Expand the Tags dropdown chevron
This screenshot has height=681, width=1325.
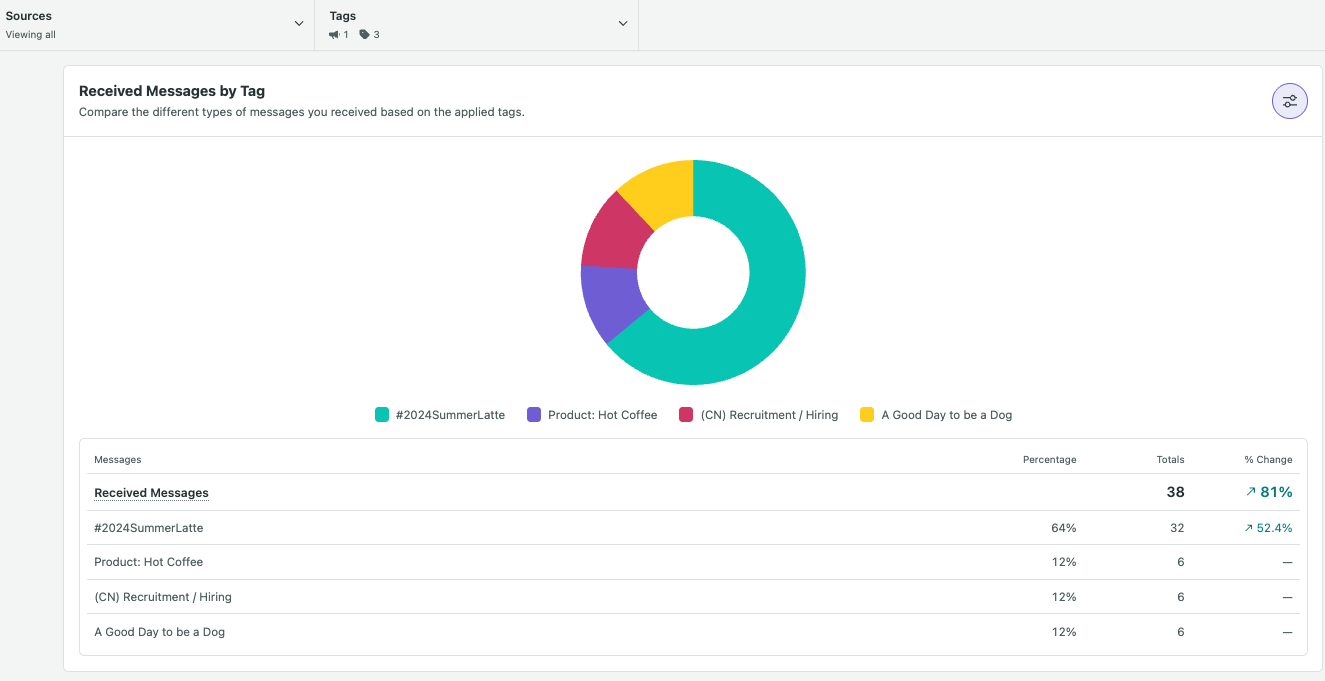623,24
